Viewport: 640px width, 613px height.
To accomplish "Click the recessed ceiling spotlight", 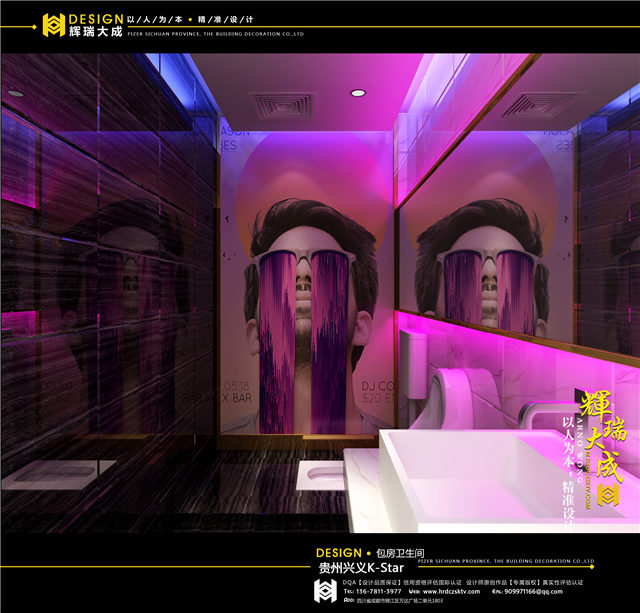I will tap(358, 93).
